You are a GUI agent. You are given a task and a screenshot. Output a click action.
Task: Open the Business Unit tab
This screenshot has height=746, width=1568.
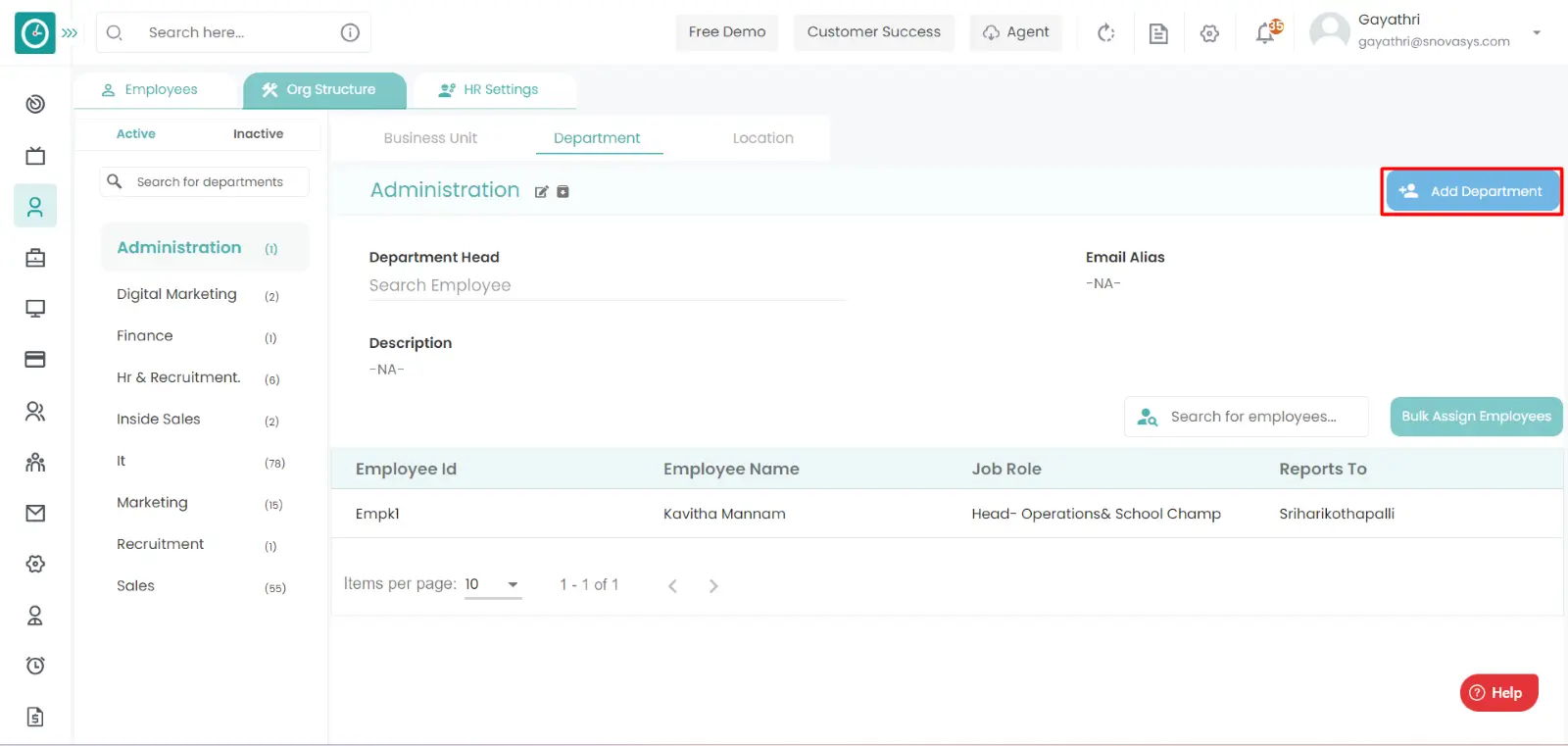430,138
